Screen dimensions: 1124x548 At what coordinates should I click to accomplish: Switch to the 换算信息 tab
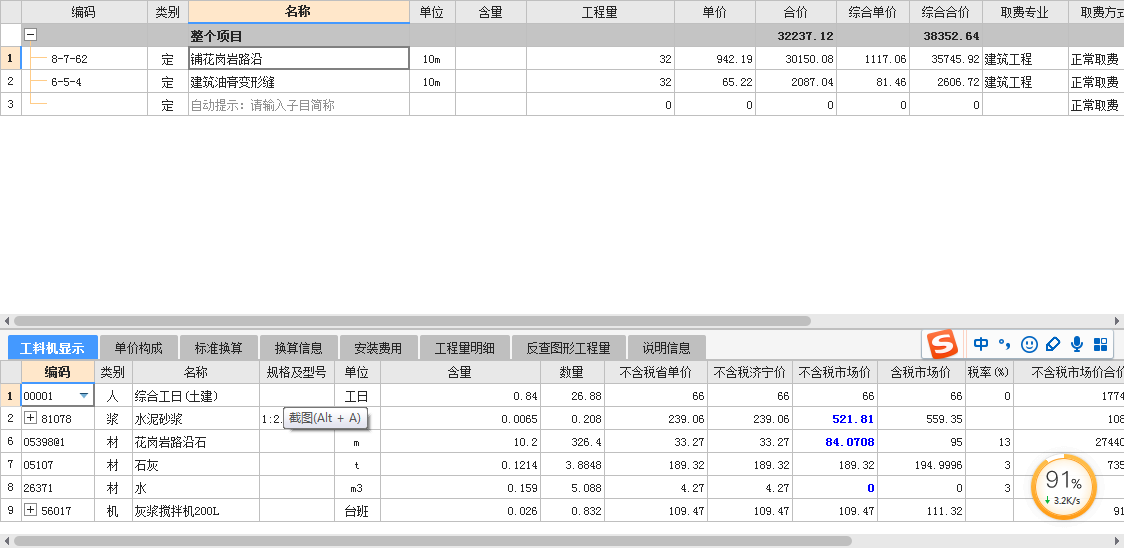[x=298, y=348]
